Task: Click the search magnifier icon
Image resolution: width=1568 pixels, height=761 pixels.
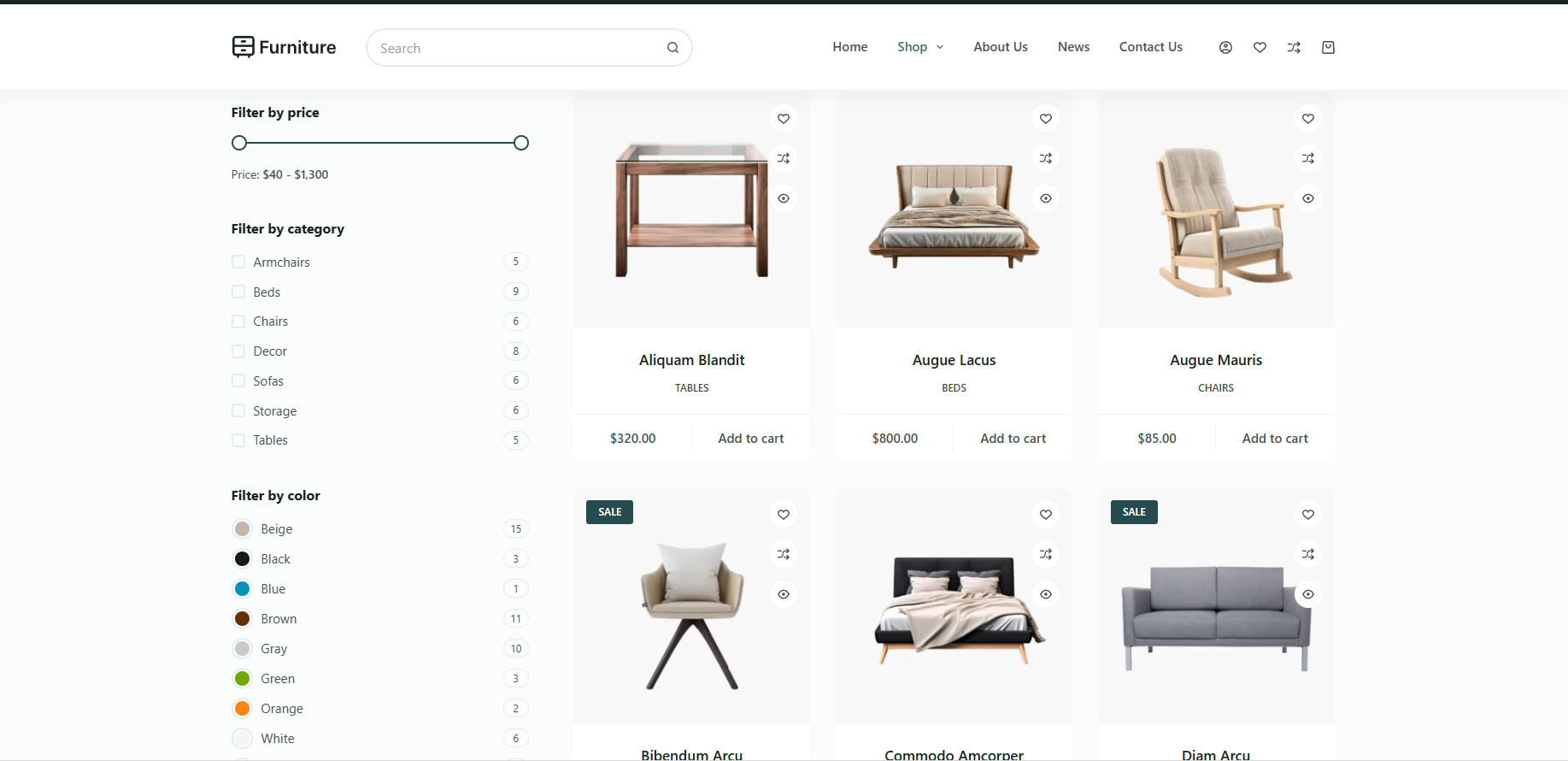Action: 672,48
